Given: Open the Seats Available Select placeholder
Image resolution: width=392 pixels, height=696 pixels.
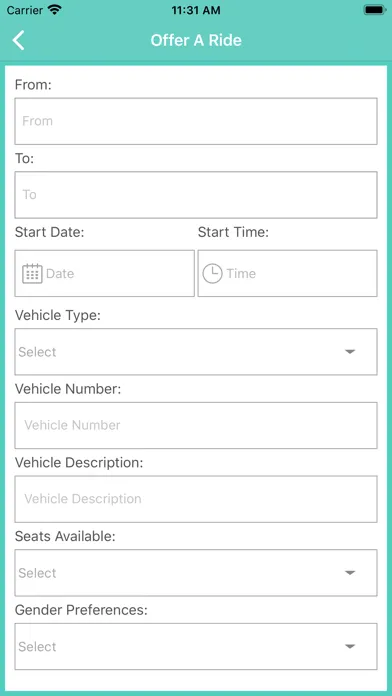Looking at the screenshot, I should [37, 573].
